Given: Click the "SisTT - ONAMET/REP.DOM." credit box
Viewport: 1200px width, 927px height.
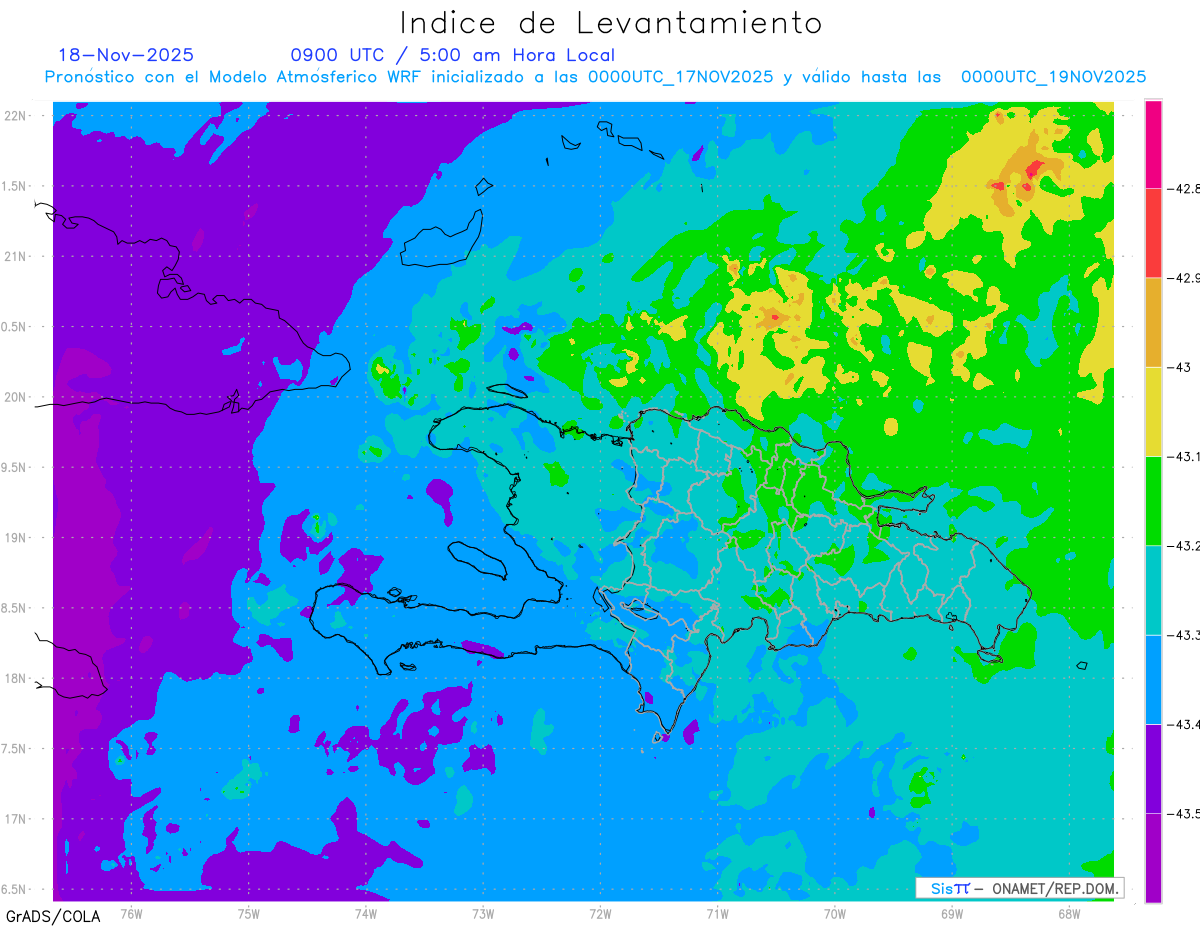Looking at the screenshot, I should (1020, 888).
